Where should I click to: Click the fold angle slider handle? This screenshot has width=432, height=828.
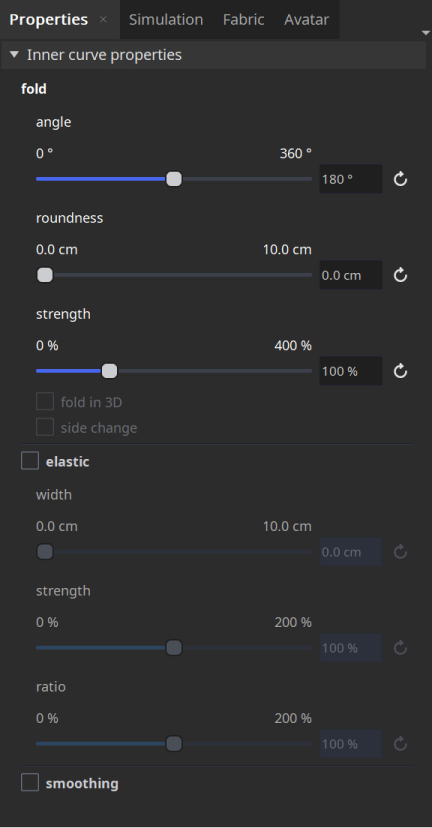174,179
